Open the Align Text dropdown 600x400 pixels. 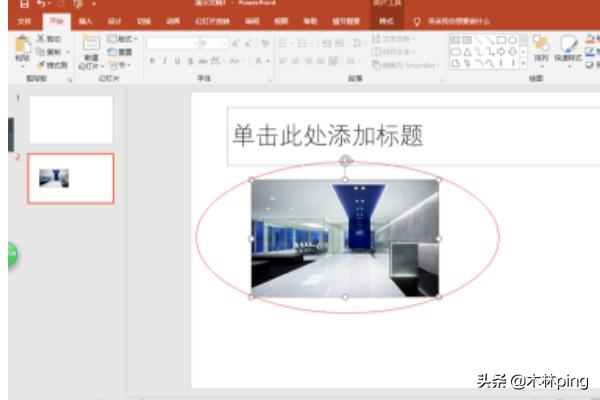tap(393, 52)
